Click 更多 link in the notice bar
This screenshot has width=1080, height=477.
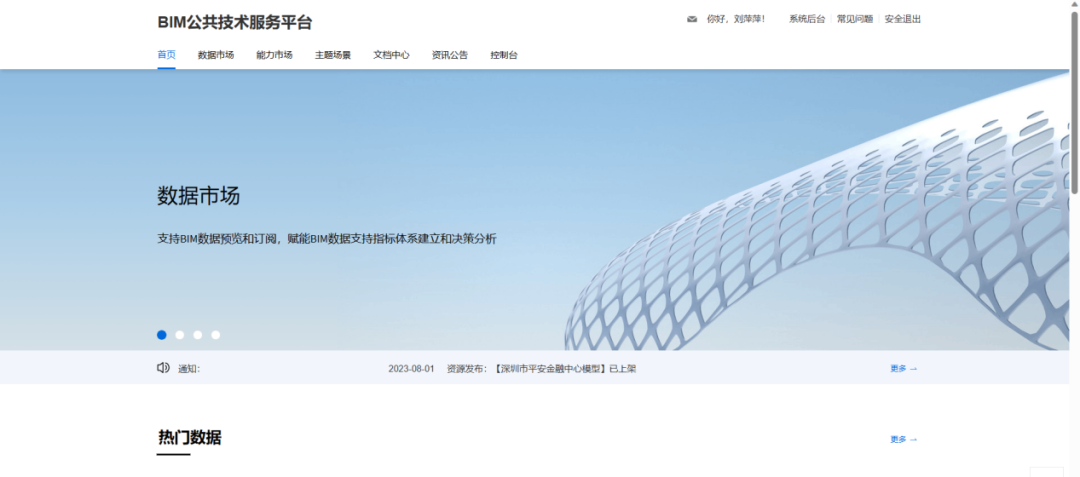904,368
